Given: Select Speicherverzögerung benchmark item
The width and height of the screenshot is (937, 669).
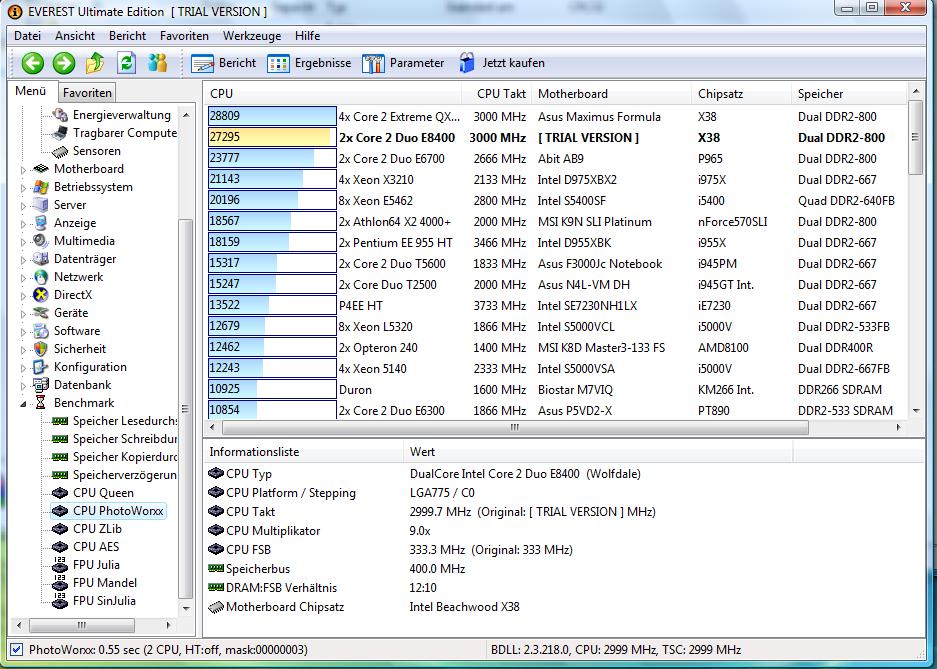Looking at the screenshot, I should (x=124, y=475).
